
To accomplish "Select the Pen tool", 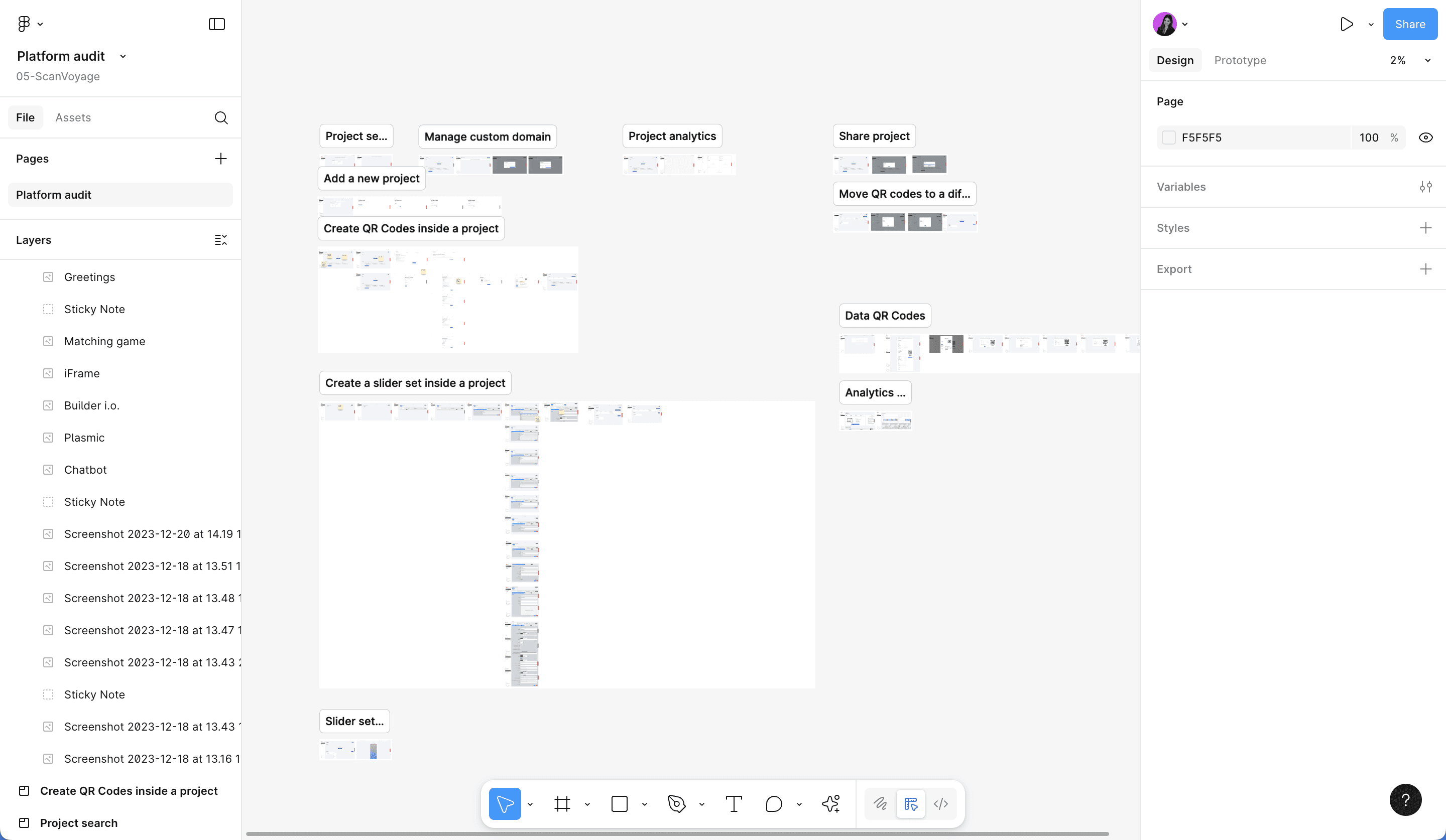I will point(676,803).
